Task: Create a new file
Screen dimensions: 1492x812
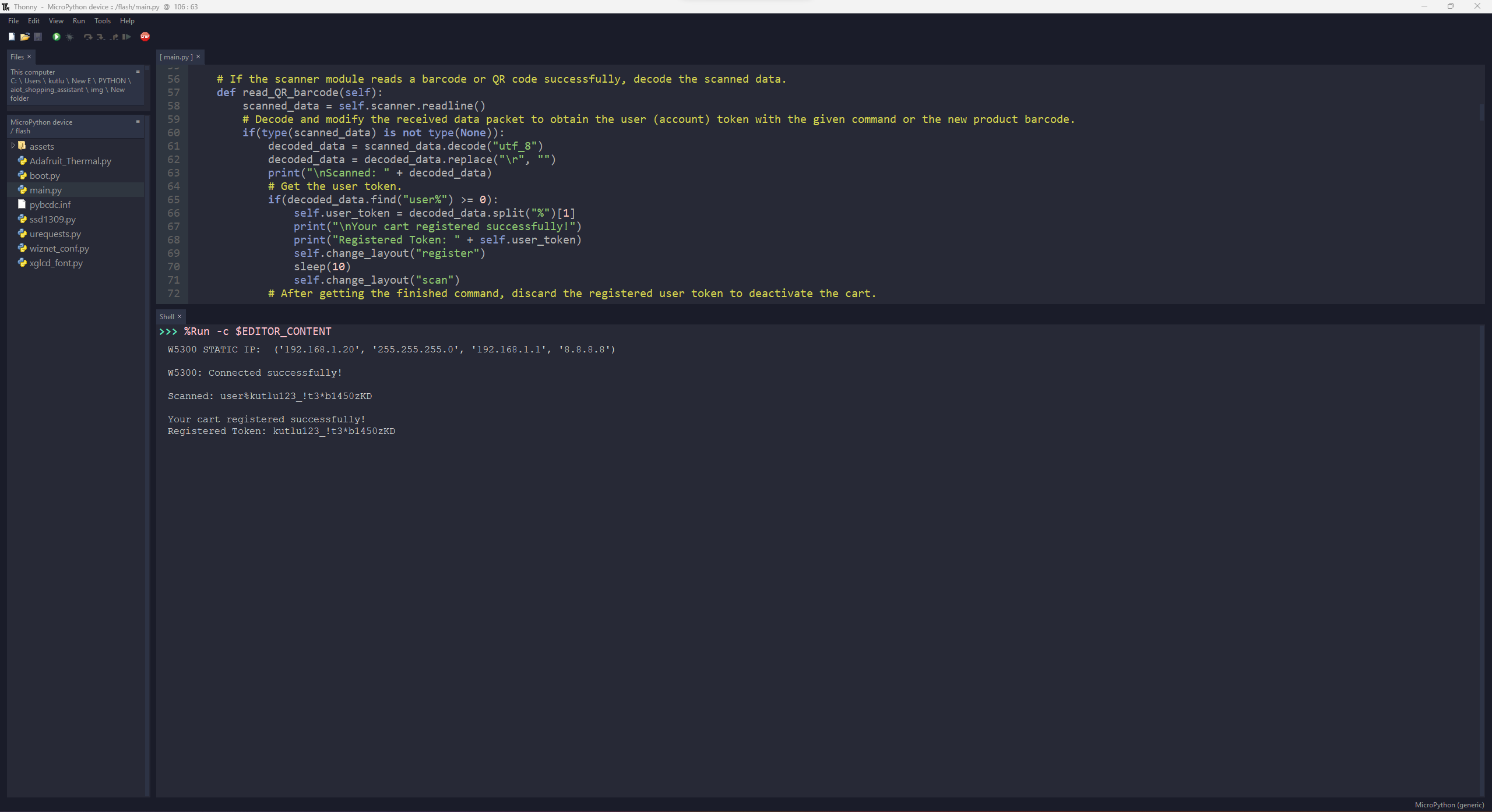Action: [12, 37]
